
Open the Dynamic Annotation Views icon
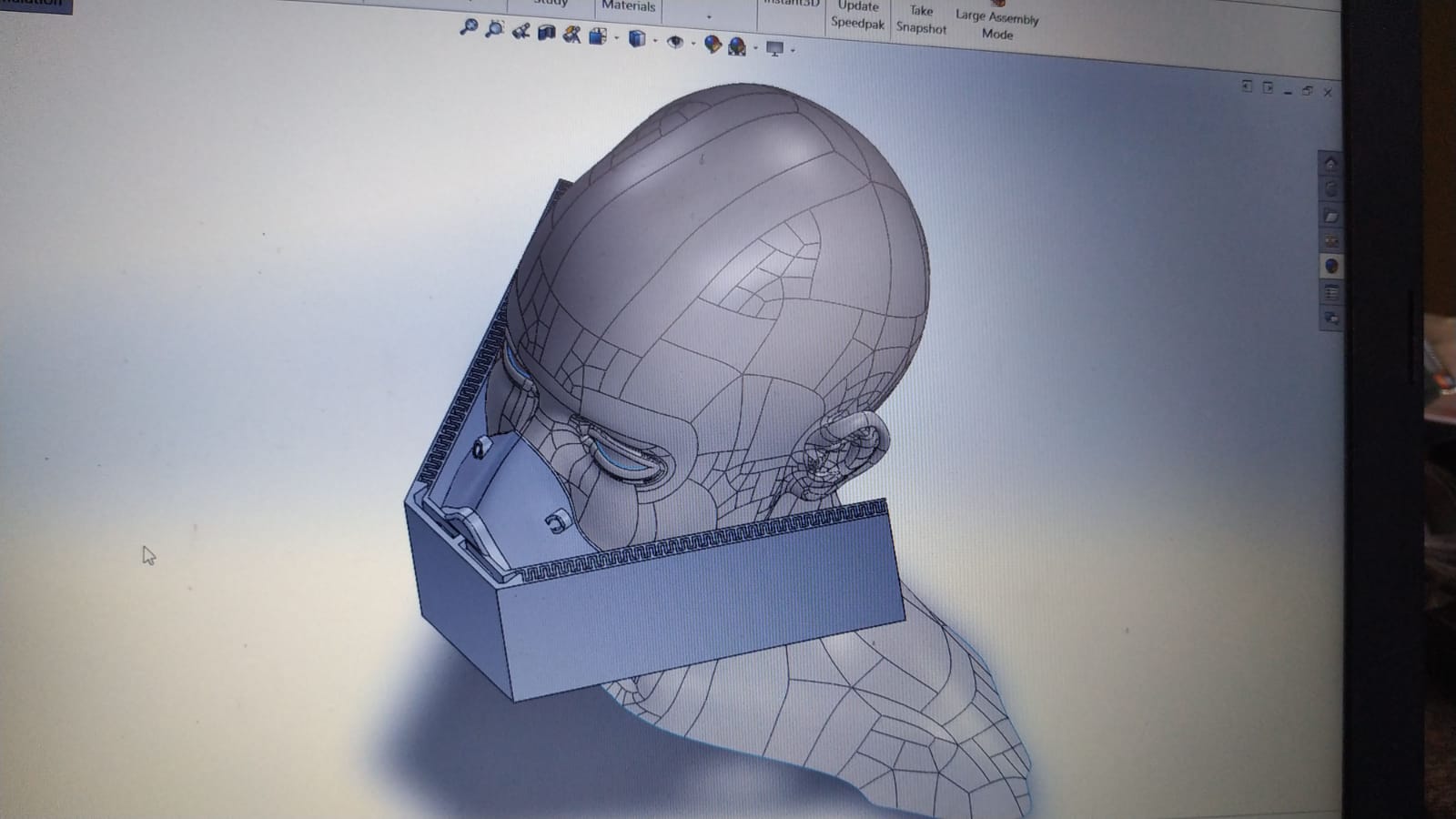click(572, 35)
